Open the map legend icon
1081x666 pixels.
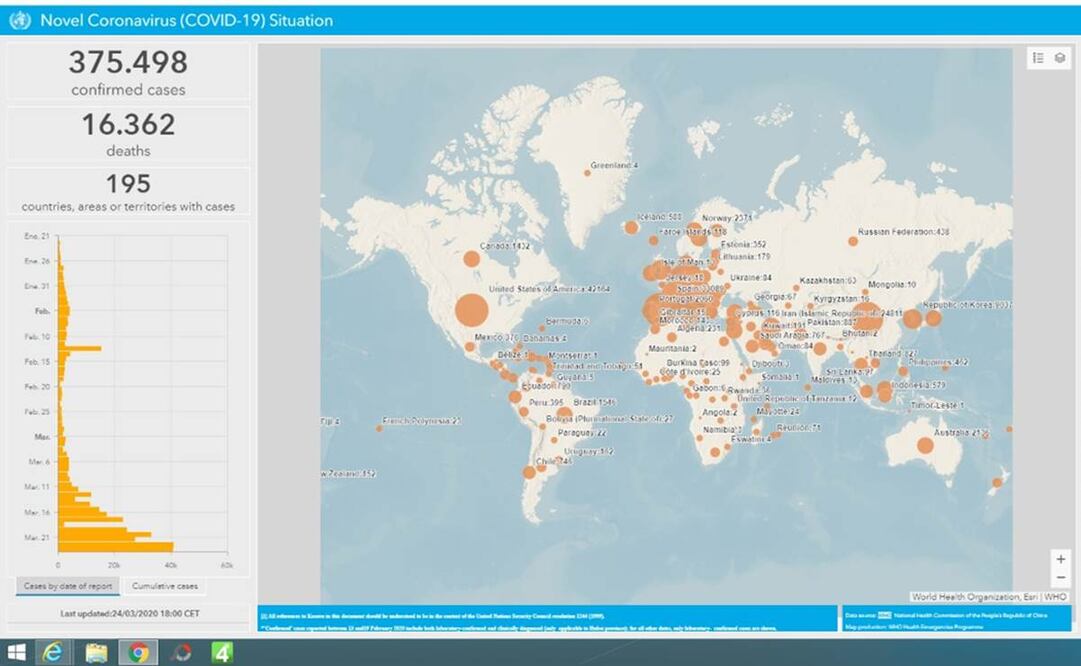point(1037,57)
